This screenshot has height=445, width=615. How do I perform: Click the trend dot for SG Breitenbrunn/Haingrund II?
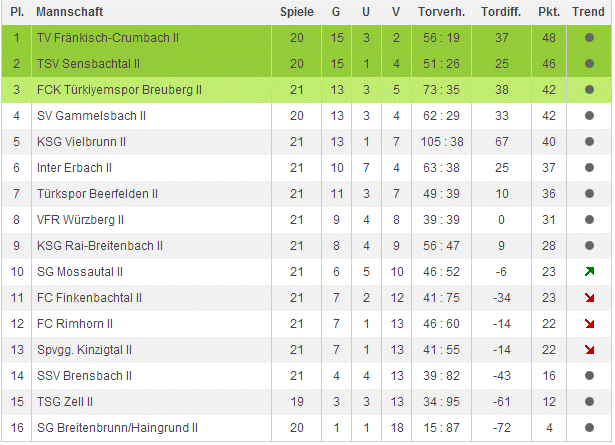(589, 427)
